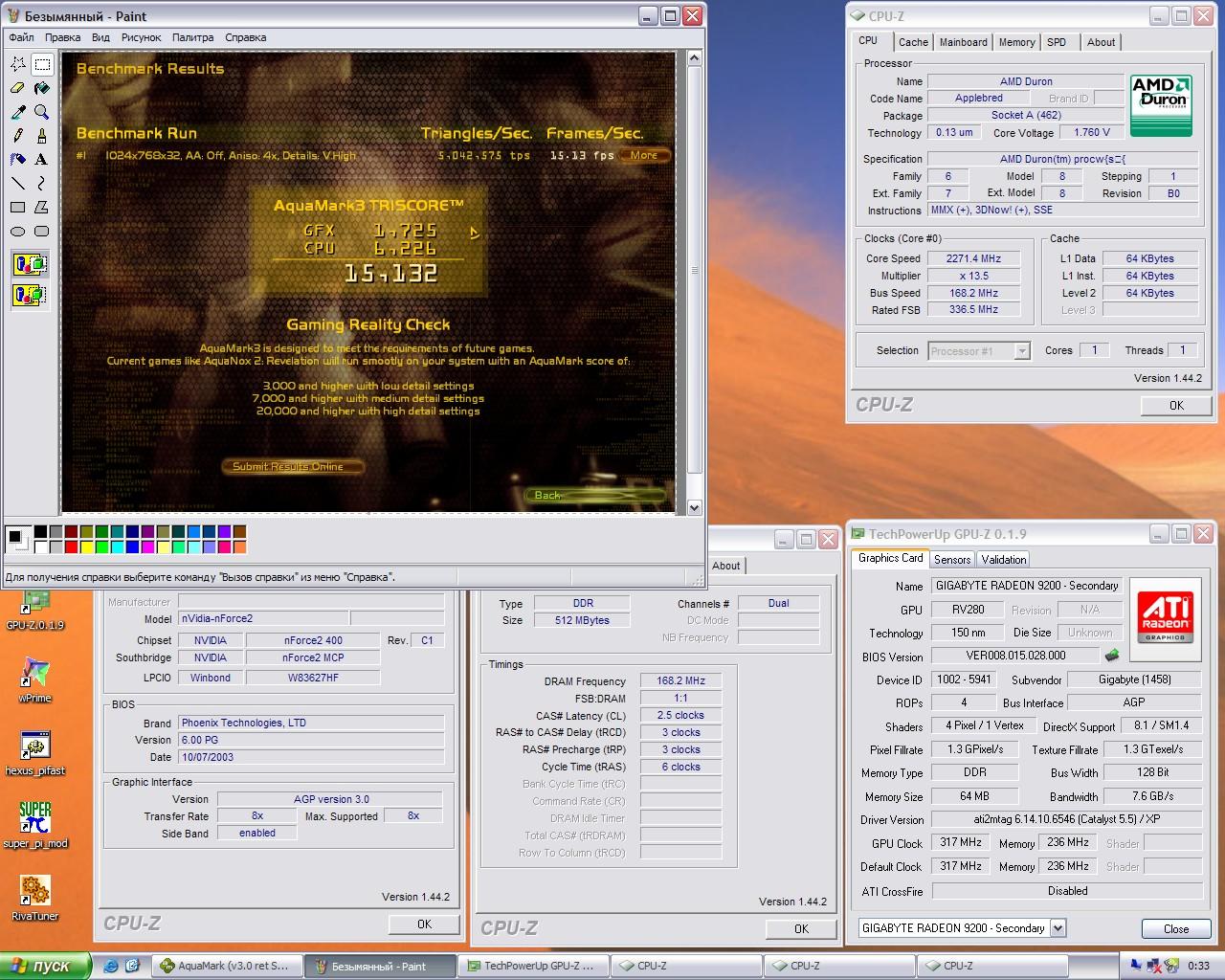
Task: Choose the Brush tool in Paint
Action: click(42, 136)
